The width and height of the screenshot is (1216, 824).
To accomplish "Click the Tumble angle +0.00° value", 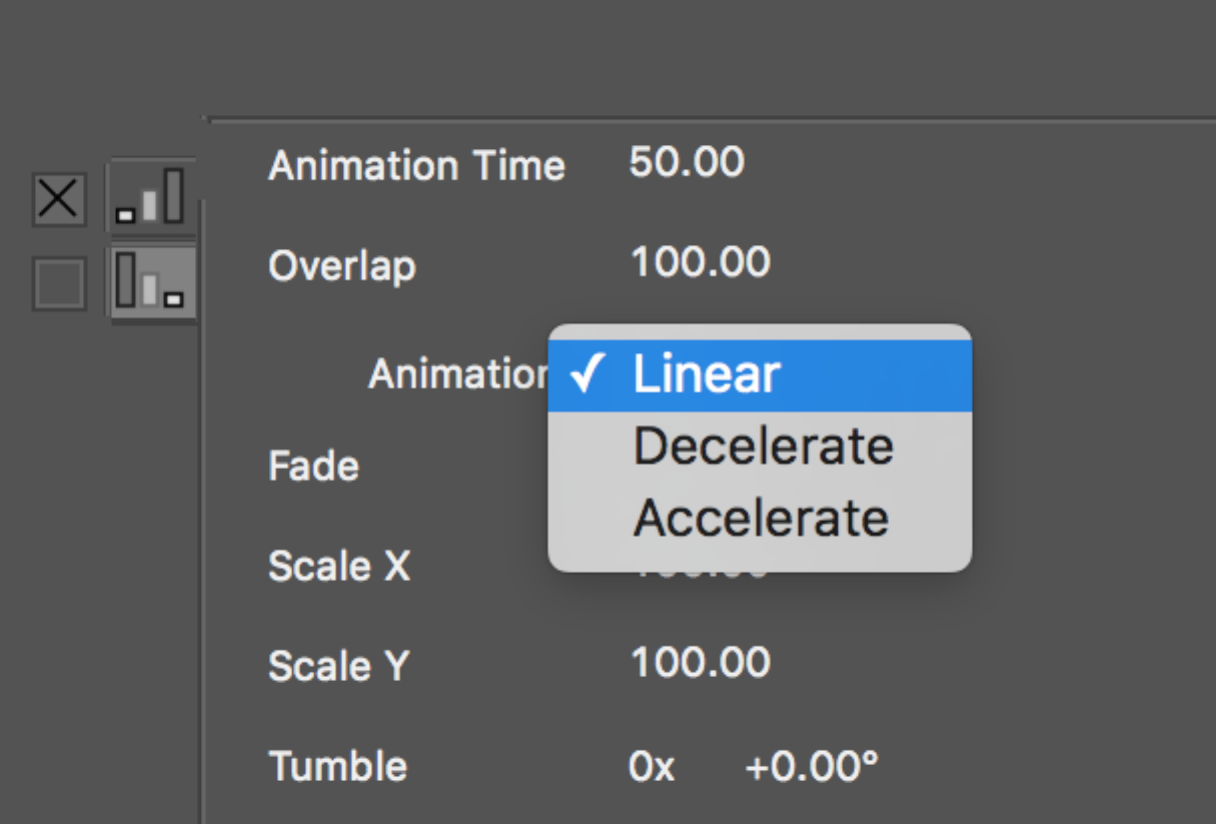I will pyautogui.click(x=811, y=766).
